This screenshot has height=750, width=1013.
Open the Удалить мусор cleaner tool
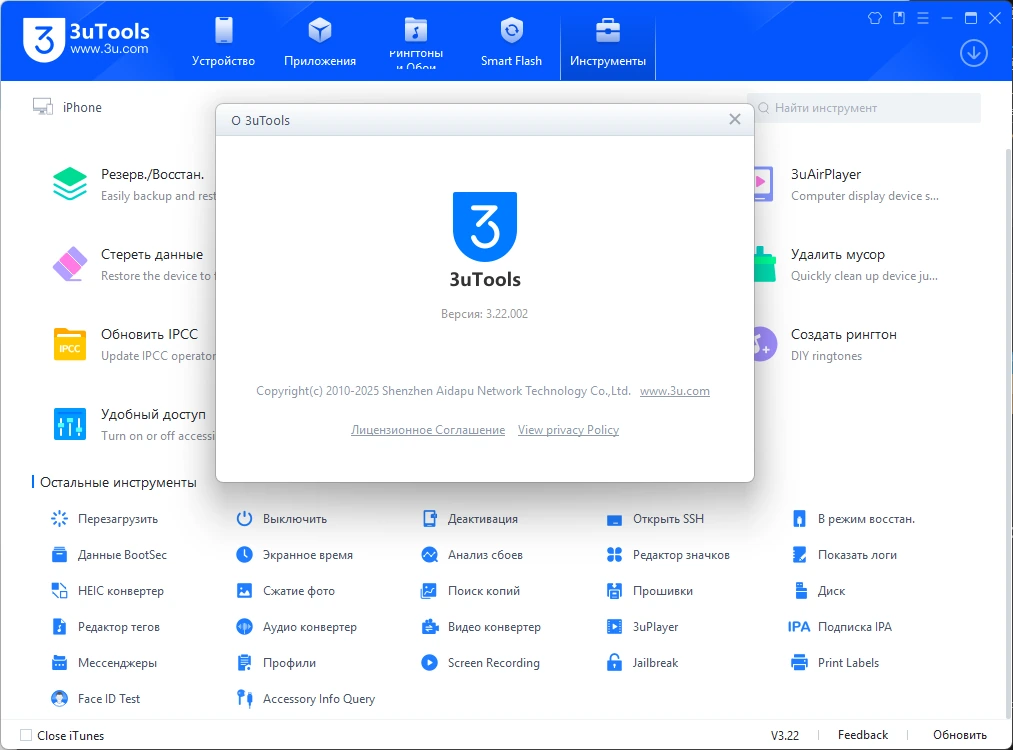tap(846, 264)
